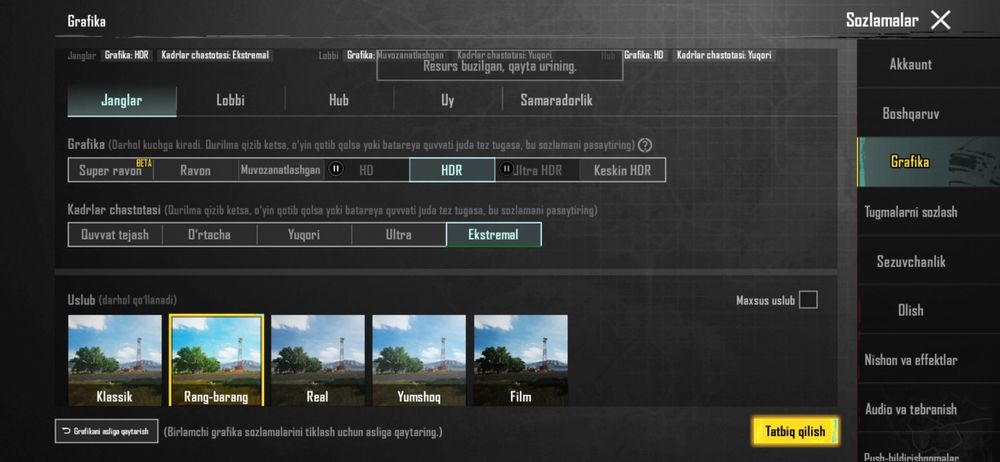The width and height of the screenshot is (1000, 462).
Task: Select HDR graphics quality
Action: point(452,170)
